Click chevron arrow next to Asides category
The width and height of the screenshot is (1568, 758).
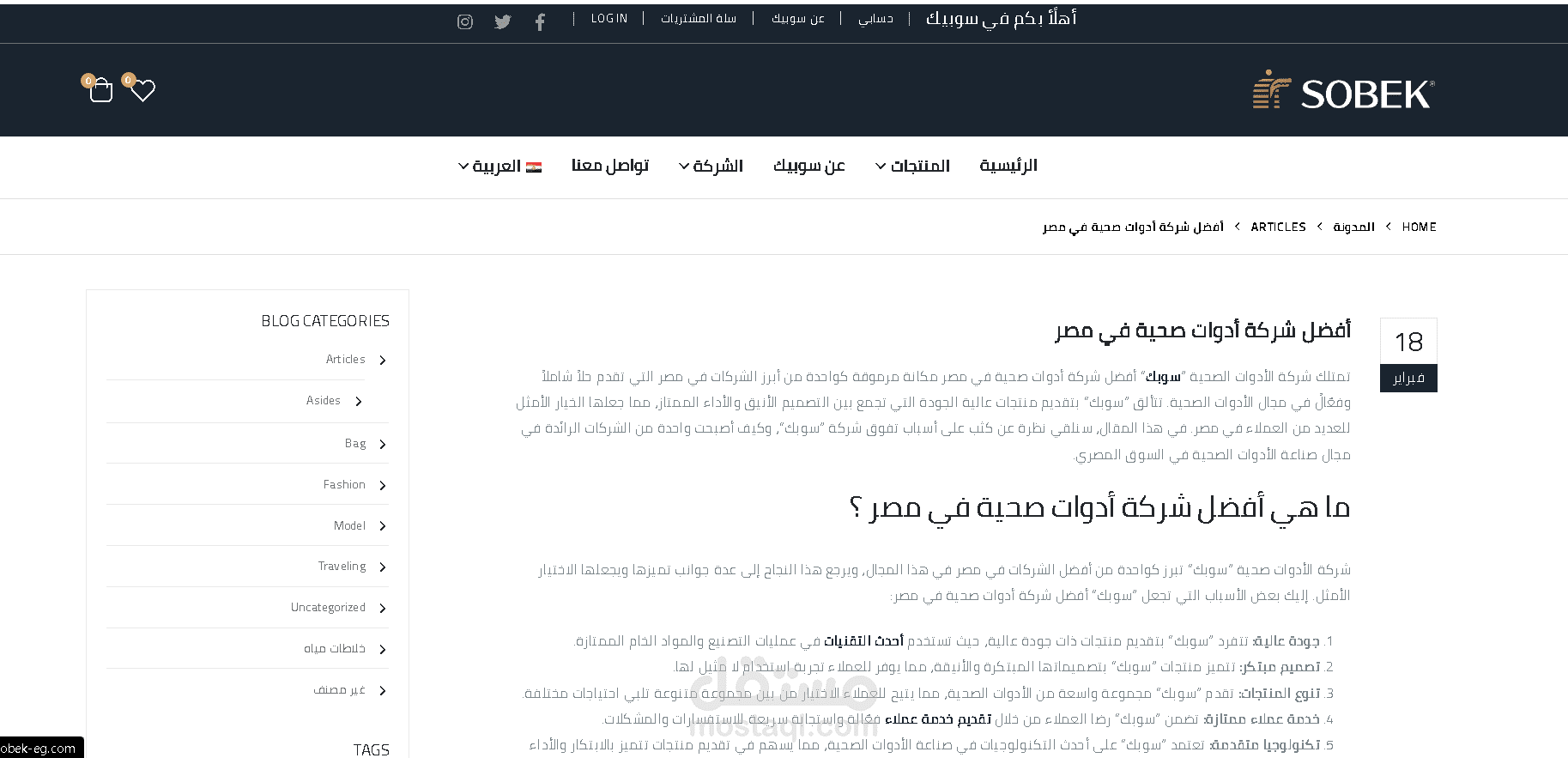coord(359,402)
